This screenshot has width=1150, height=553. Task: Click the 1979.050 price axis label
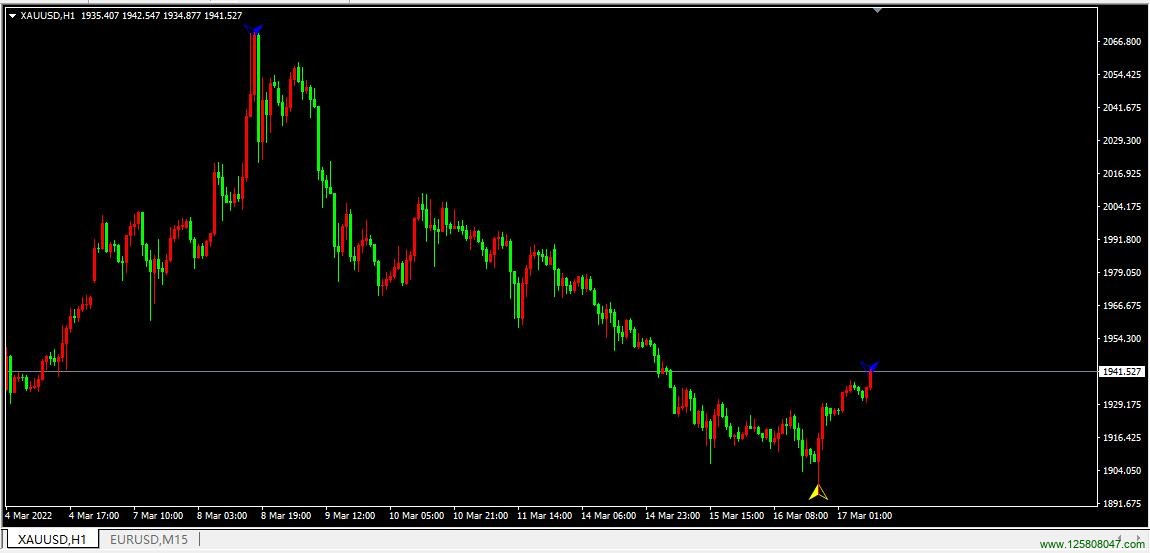[x=1122, y=273]
